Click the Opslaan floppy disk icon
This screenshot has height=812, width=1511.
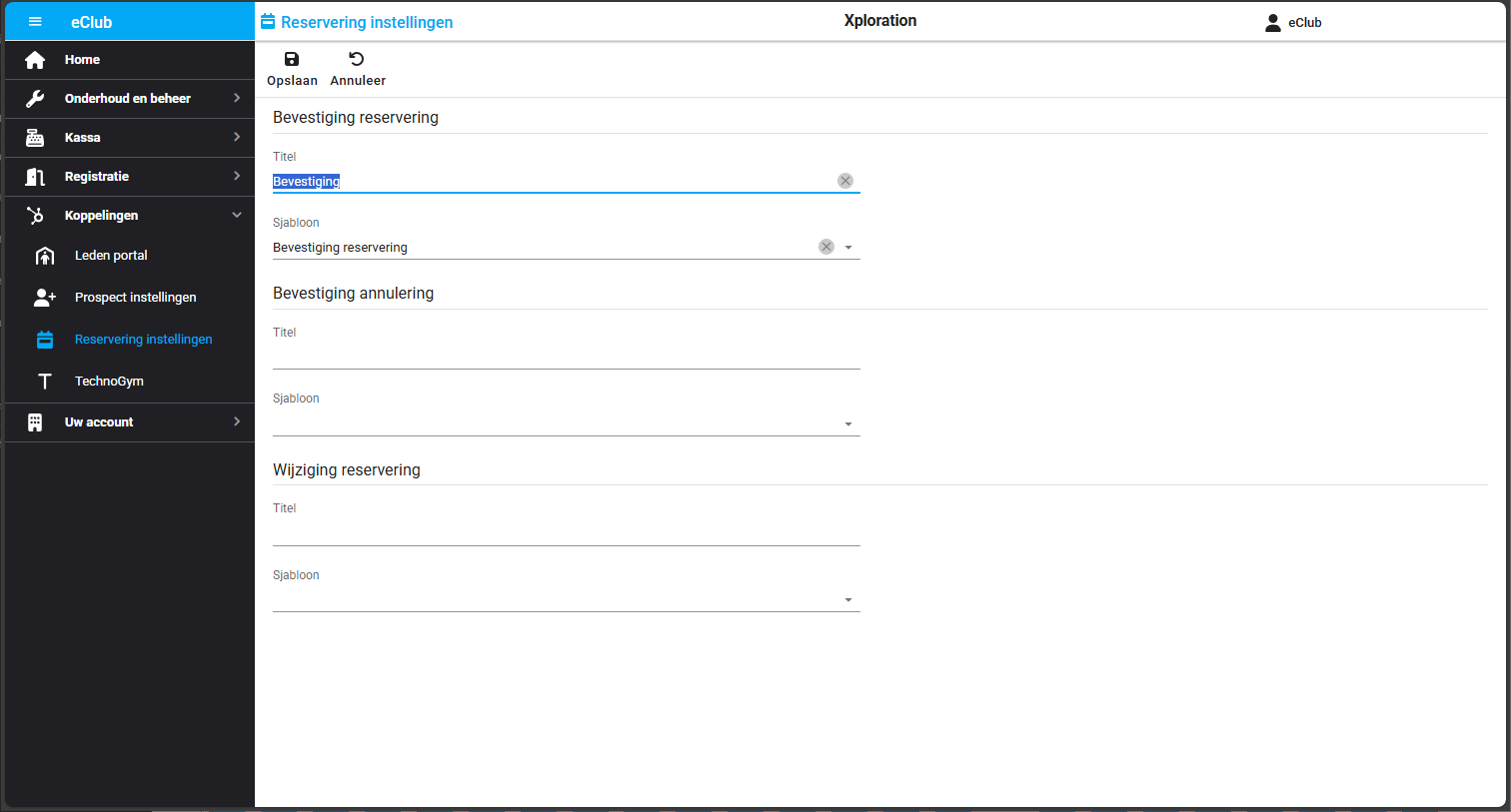click(292, 59)
